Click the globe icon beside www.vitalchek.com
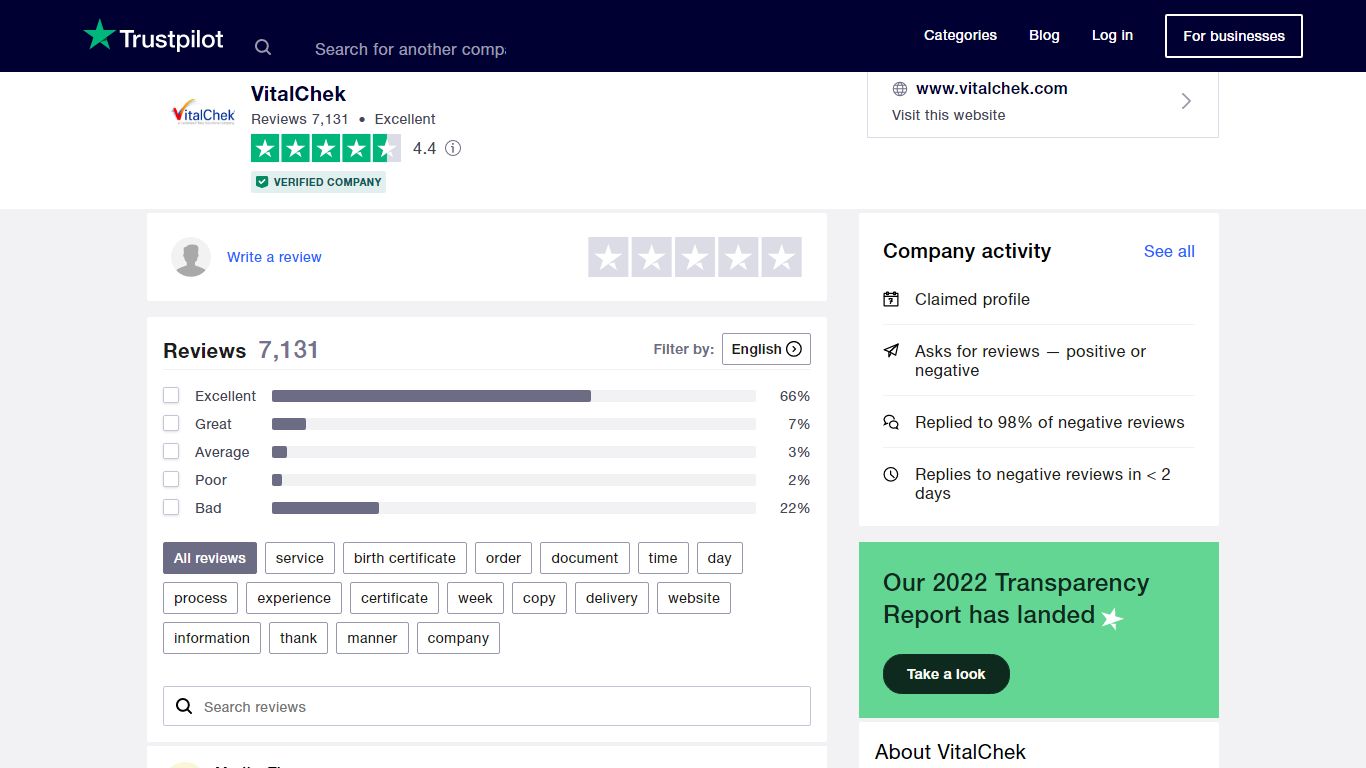The height and width of the screenshot is (768, 1366). click(900, 89)
